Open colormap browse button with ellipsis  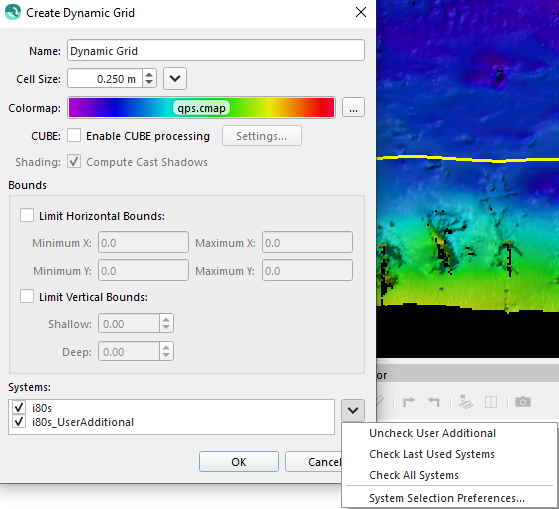353,107
